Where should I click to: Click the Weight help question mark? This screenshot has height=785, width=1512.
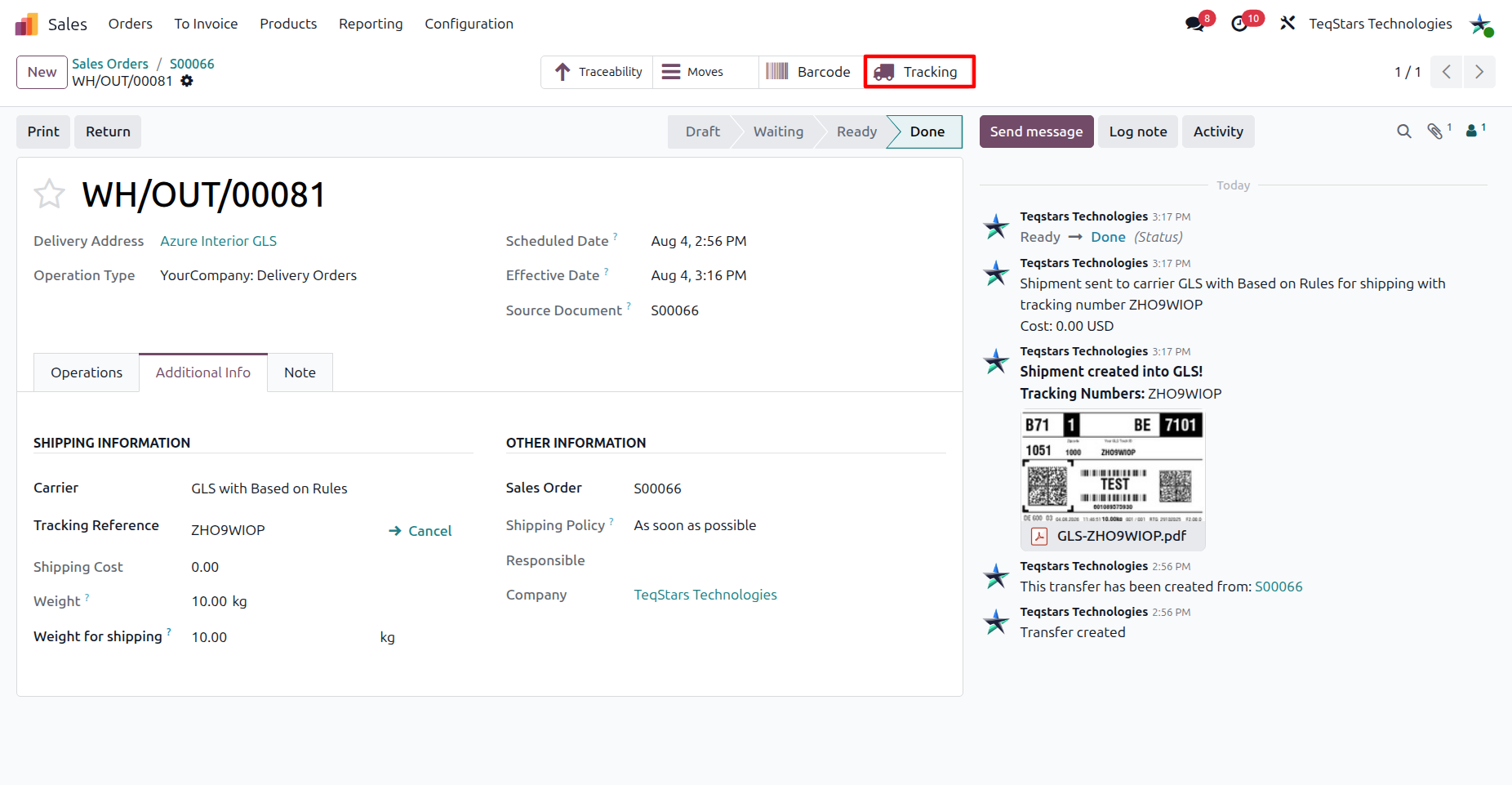pos(87,597)
